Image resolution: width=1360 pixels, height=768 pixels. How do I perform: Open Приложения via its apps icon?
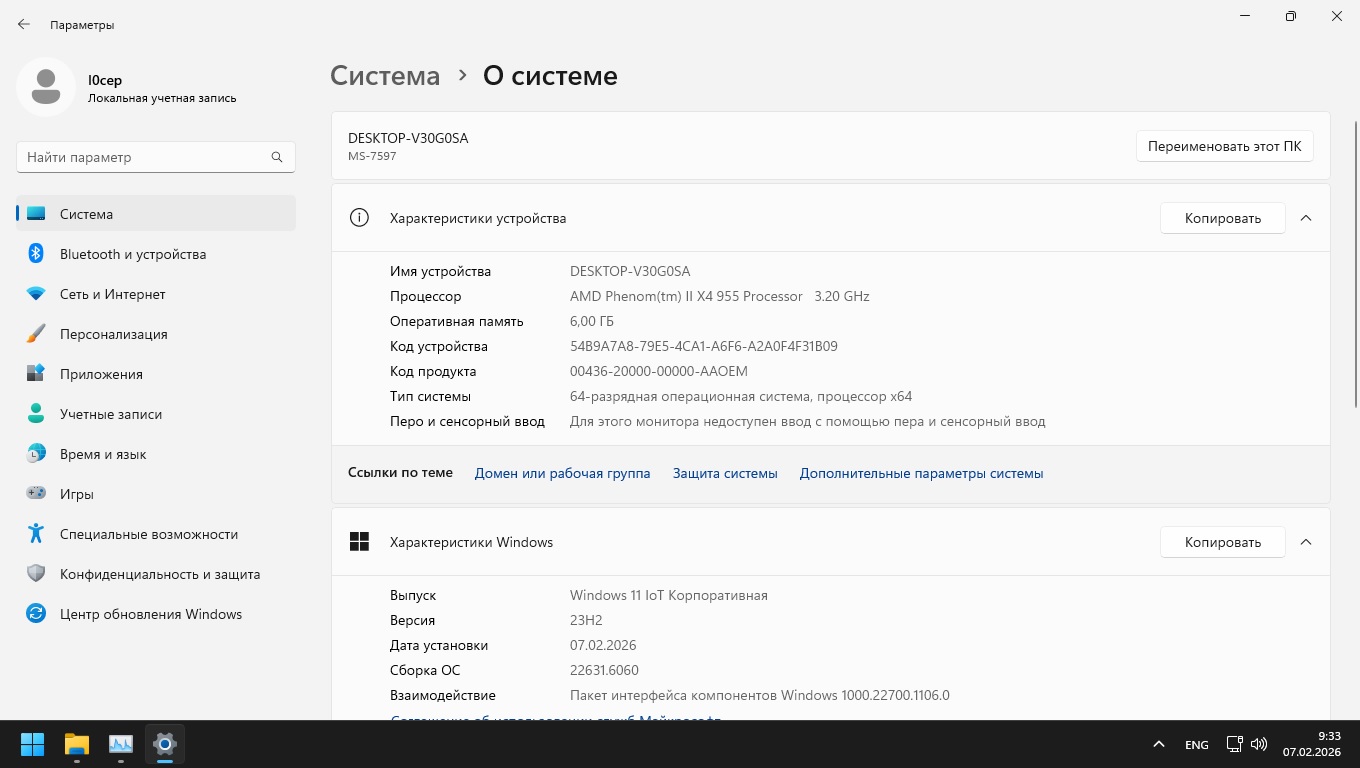tap(36, 374)
